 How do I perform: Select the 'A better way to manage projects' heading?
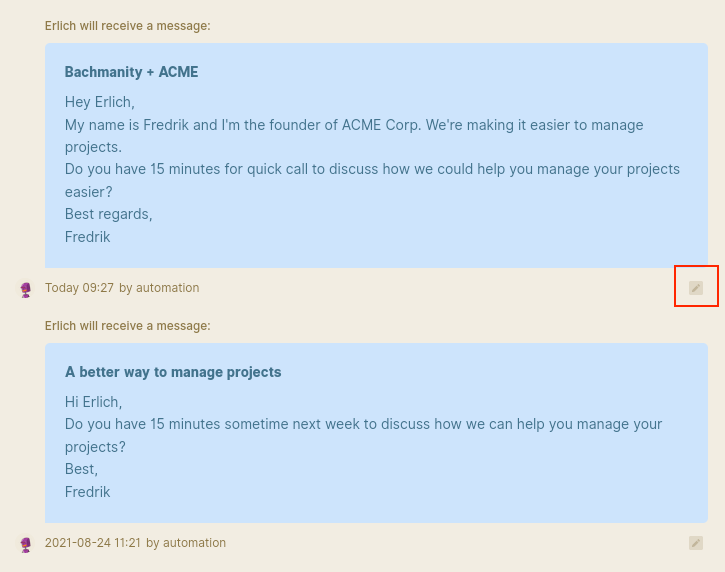coord(173,372)
